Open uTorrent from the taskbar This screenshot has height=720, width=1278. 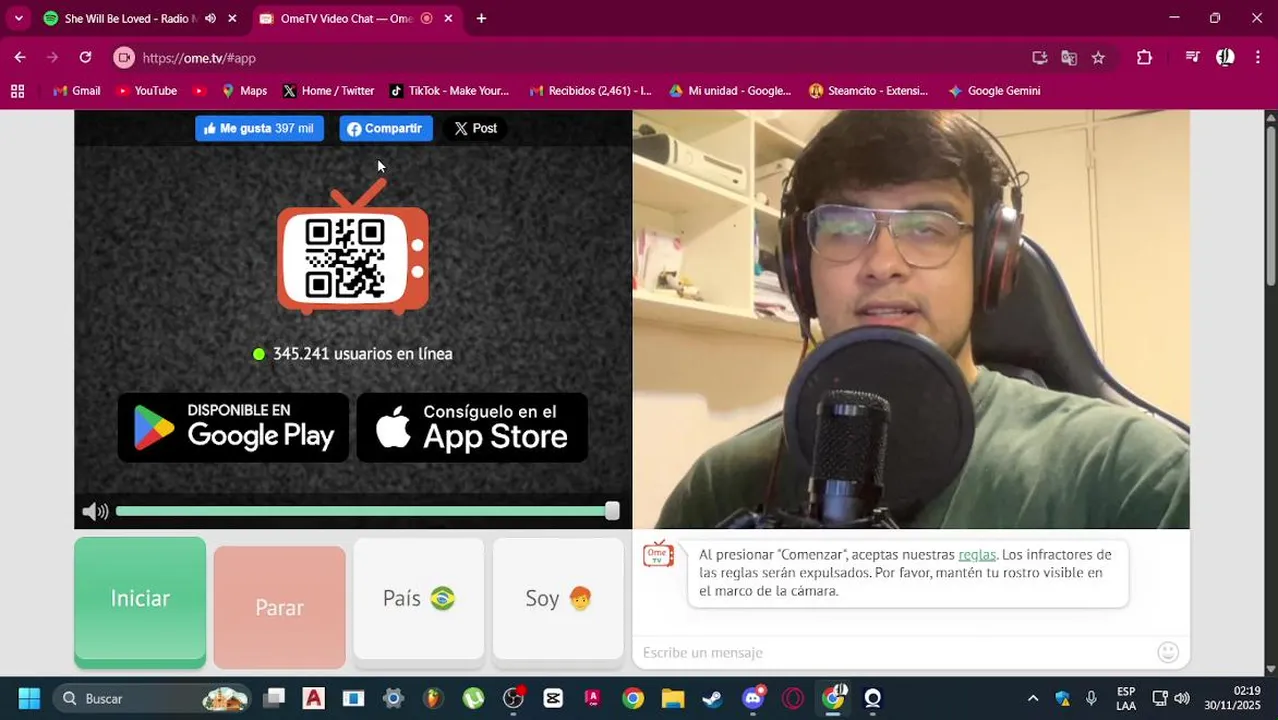473,698
